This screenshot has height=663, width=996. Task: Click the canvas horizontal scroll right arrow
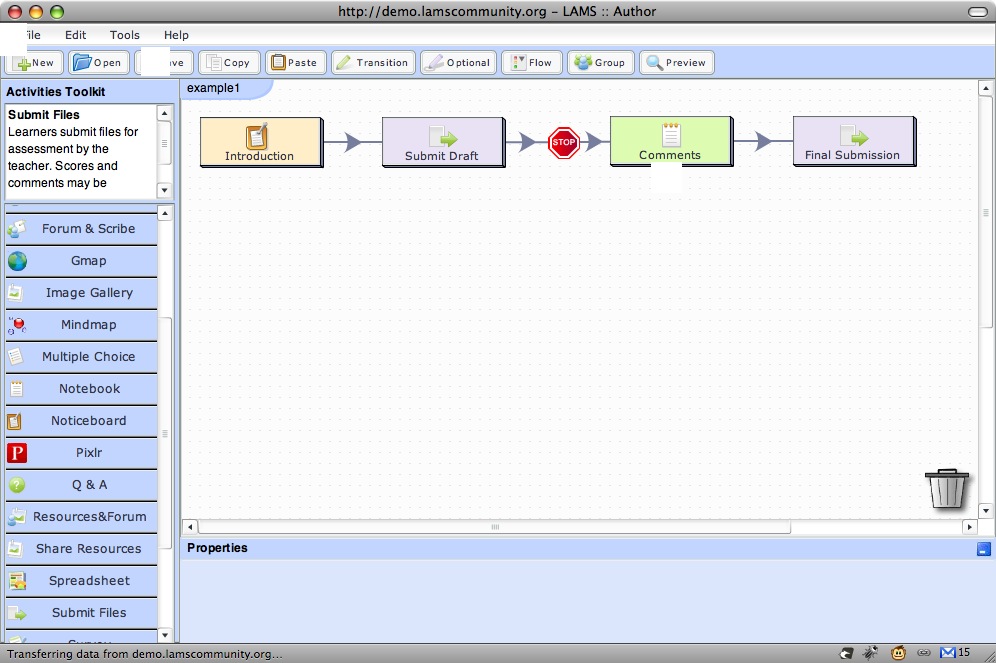point(969,526)
